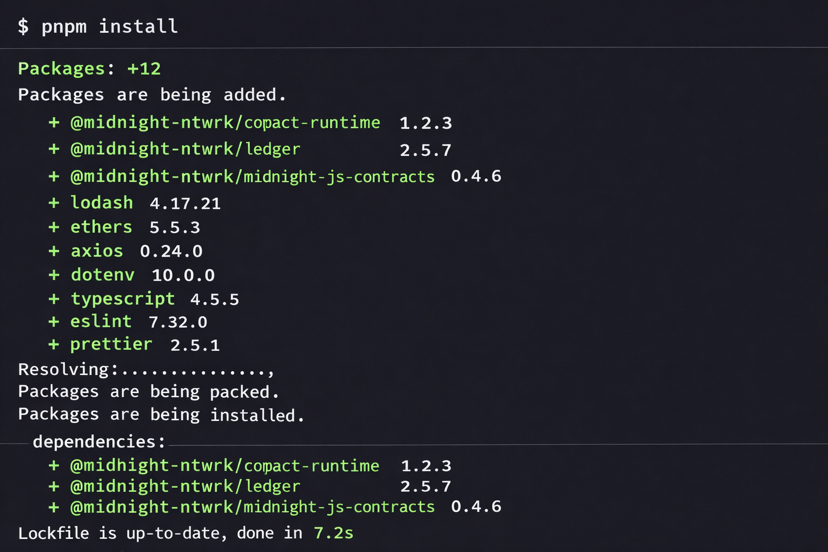Select lodash version number 4.17.21

[x=185, y=203]
